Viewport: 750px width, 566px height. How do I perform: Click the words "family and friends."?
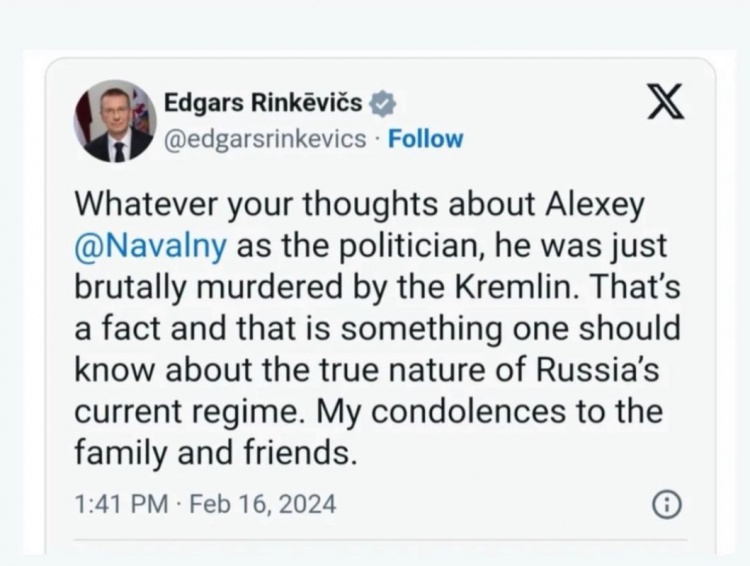(x=216, y=452)
